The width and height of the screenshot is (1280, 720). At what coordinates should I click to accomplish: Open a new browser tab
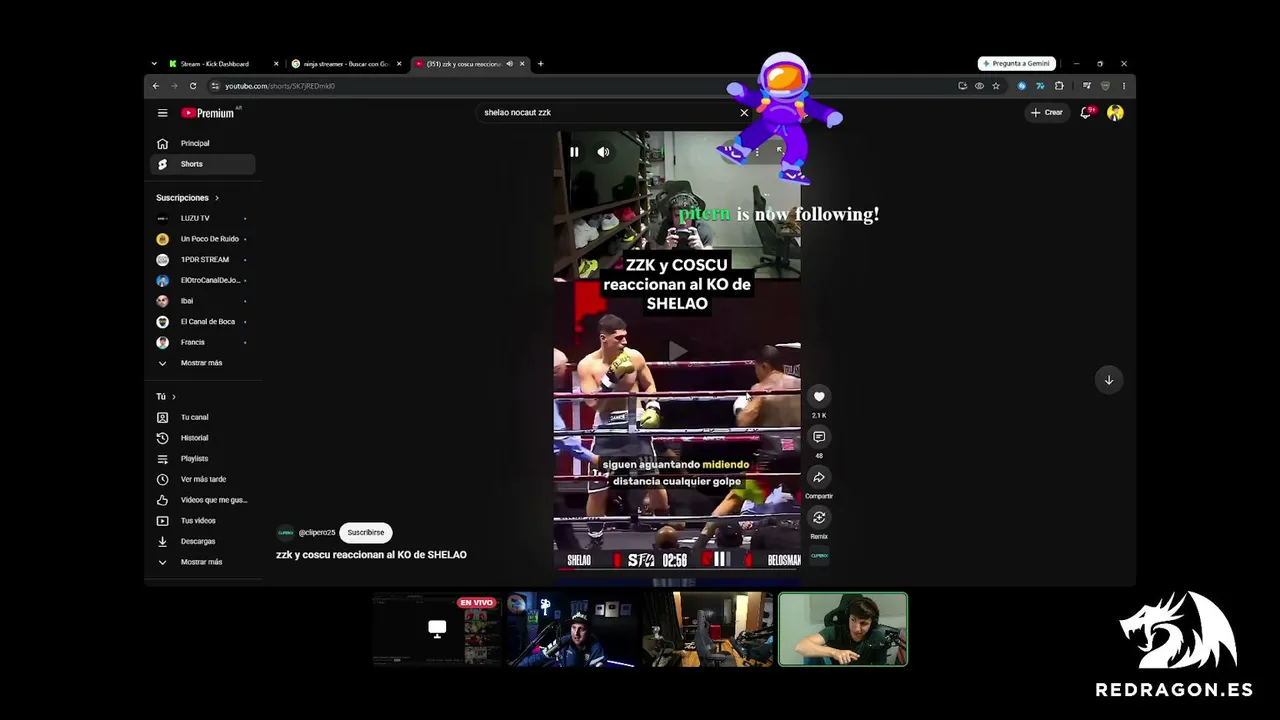coord(540,64)
